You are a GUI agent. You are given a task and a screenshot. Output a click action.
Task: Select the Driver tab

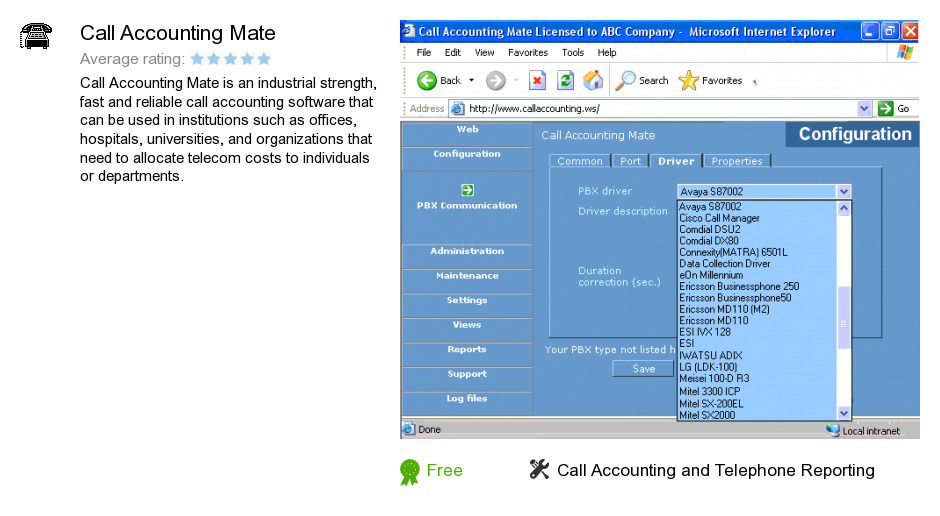676,161
